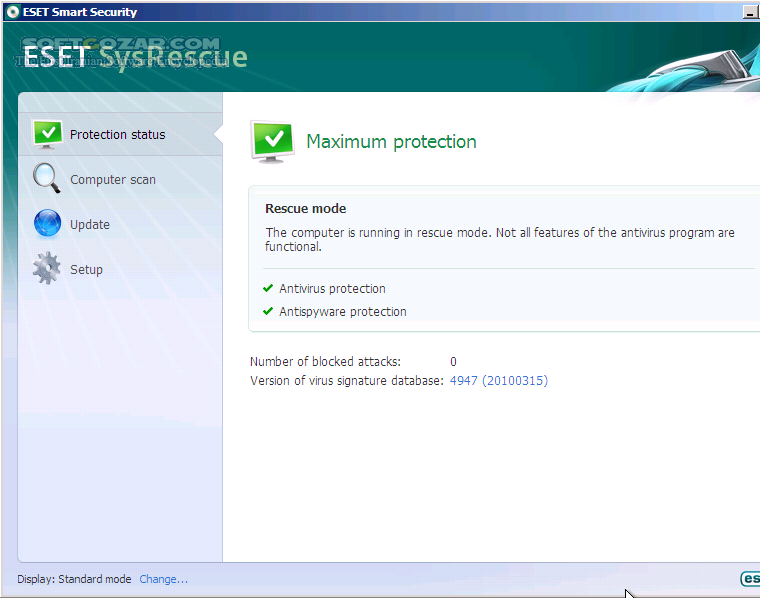Click Version of virus signature database label
The height and width of the screenshot is (598, 760).
tap(347, 380)
